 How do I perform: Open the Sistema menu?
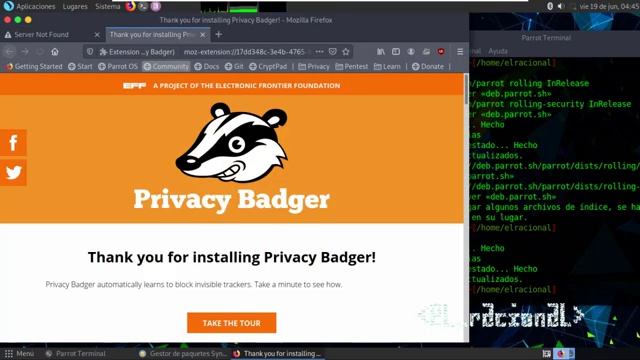pyautogui.click(x=107, y=7)
